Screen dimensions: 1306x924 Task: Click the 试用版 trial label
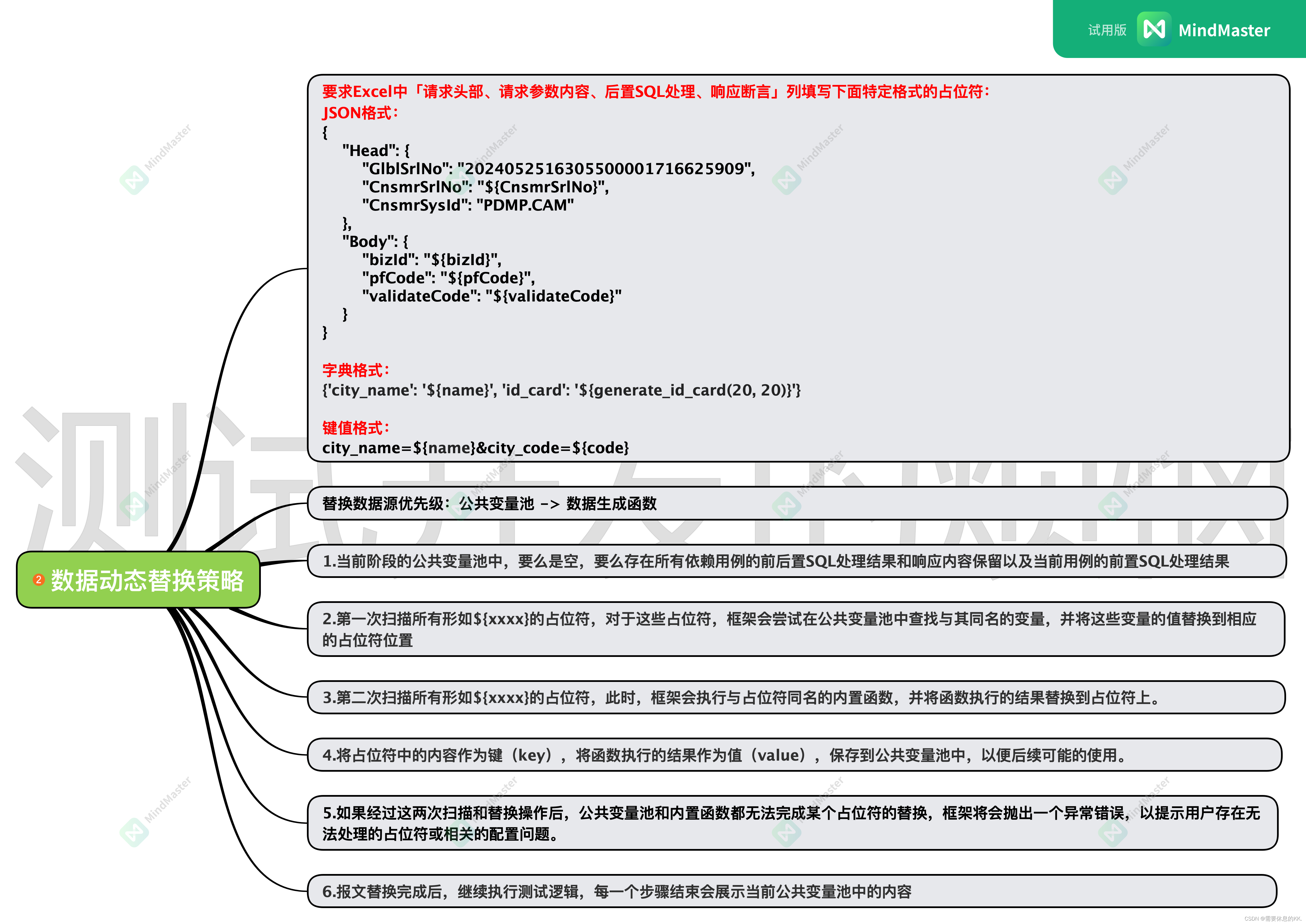tap(1107, 30)
